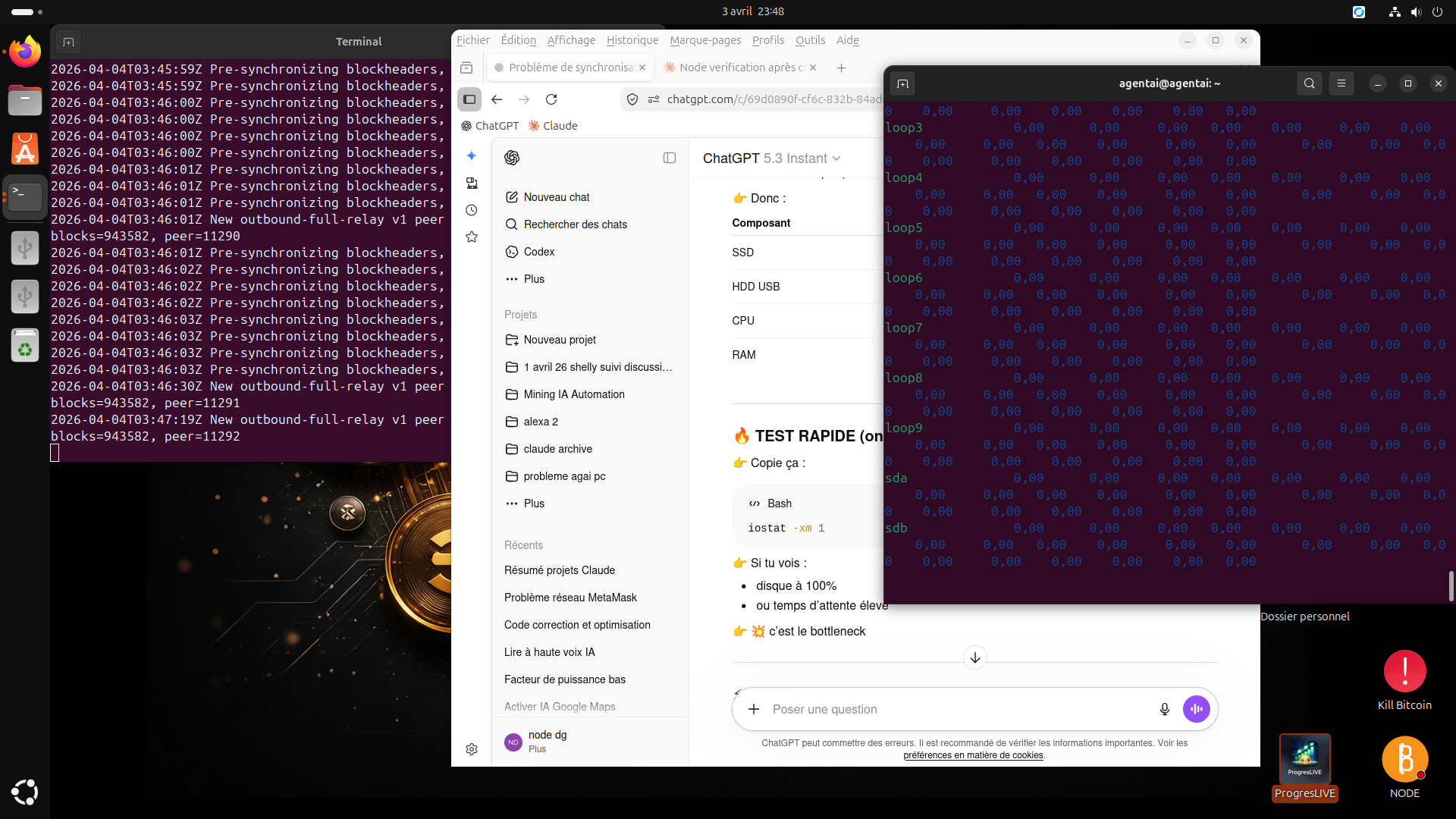Open the préférences en matière de cookies link
This screenshot has height=819, width=1456.
[973, 755]
